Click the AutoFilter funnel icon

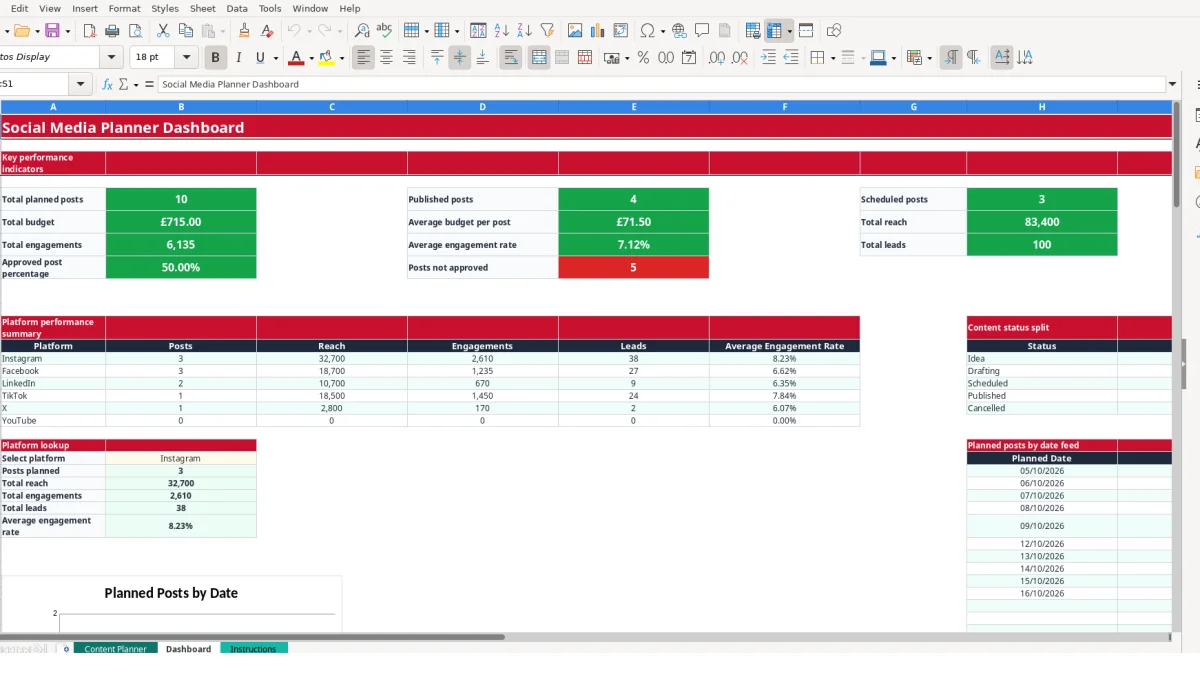point(547,31)
